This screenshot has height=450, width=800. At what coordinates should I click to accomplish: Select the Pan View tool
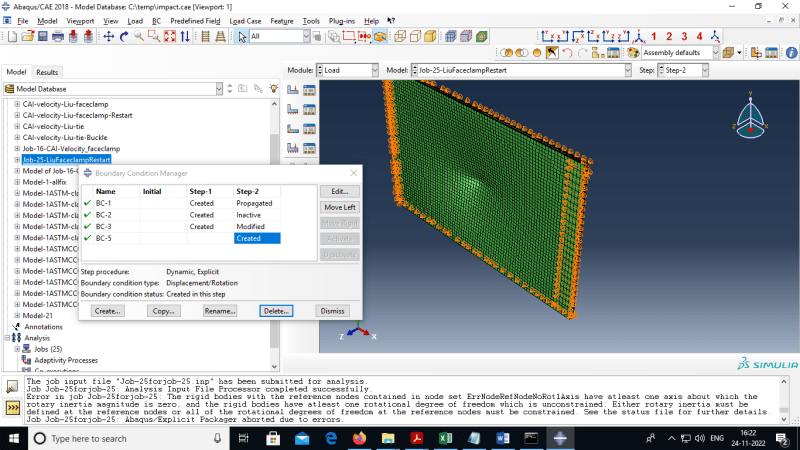(109, 36)
